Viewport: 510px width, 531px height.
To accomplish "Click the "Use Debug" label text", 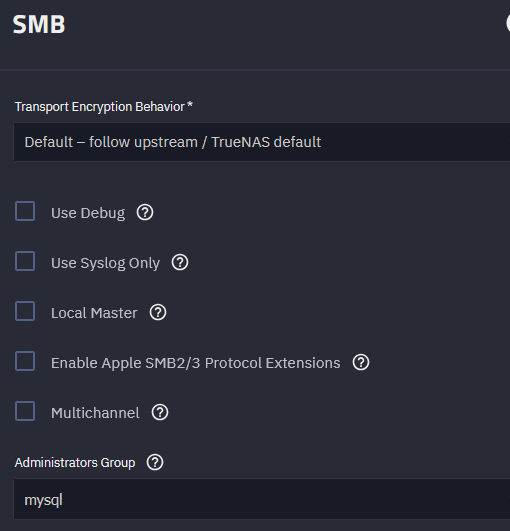I will click(x=88, y=213).
